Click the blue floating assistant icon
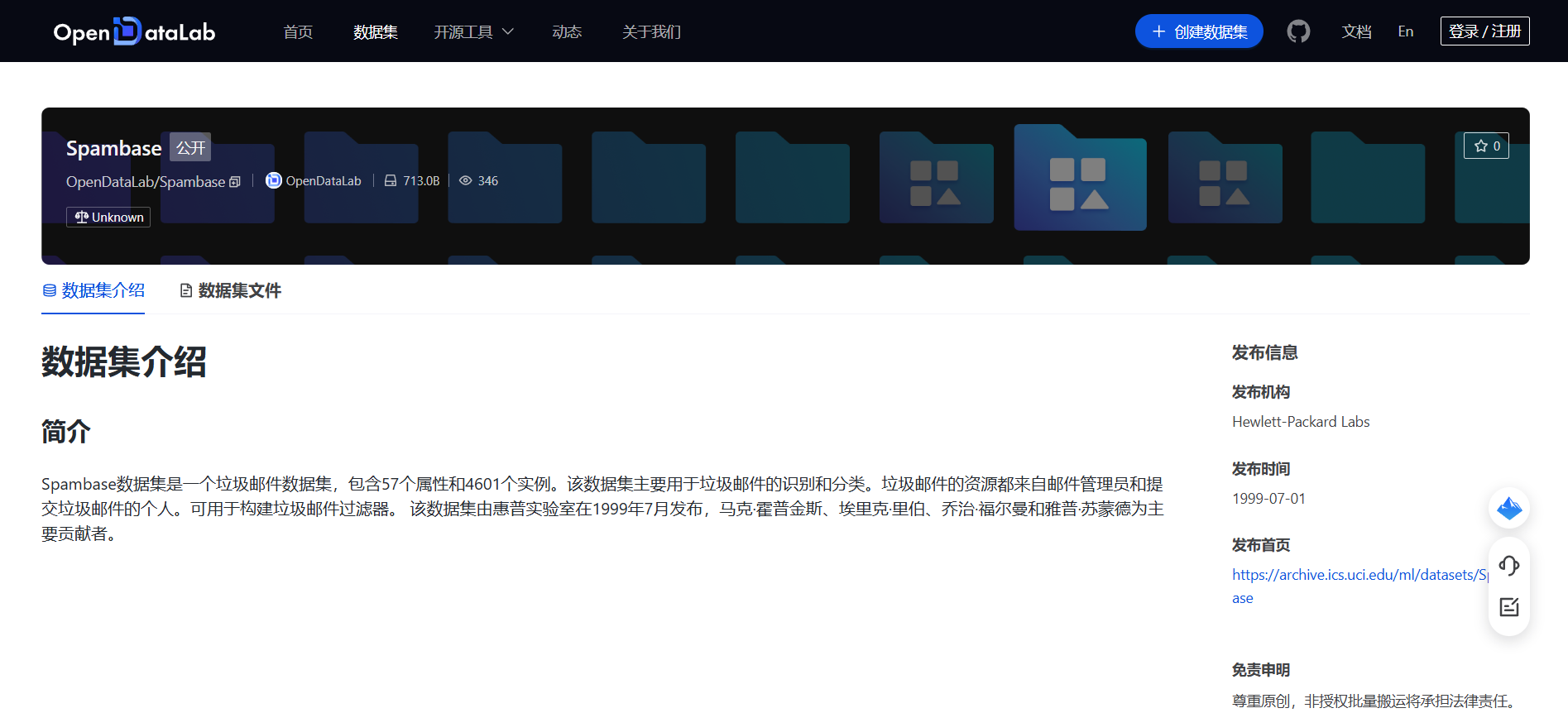 tap(1509, 508)
